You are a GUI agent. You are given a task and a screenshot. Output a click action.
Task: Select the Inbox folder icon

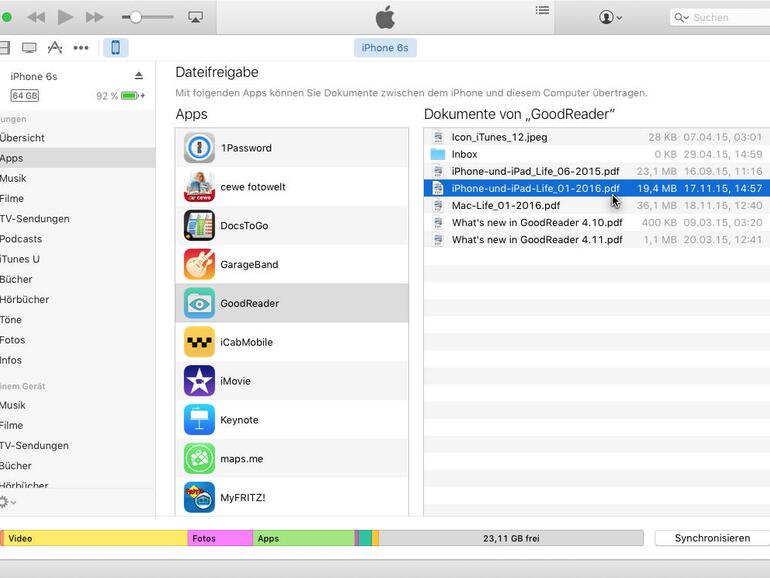[x=438, y=154]
